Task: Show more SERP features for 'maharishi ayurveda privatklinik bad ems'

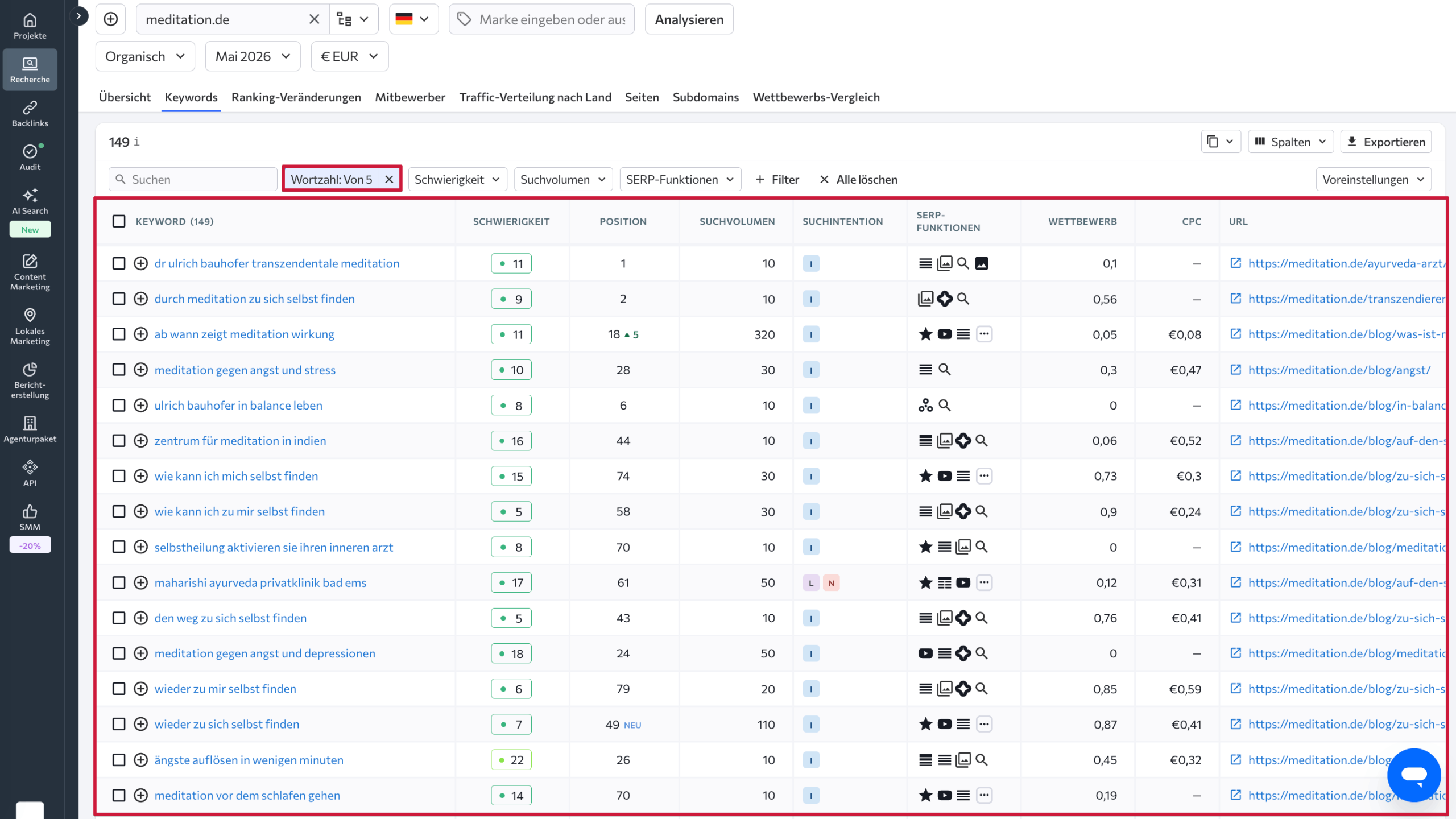Action: [985, 582]
